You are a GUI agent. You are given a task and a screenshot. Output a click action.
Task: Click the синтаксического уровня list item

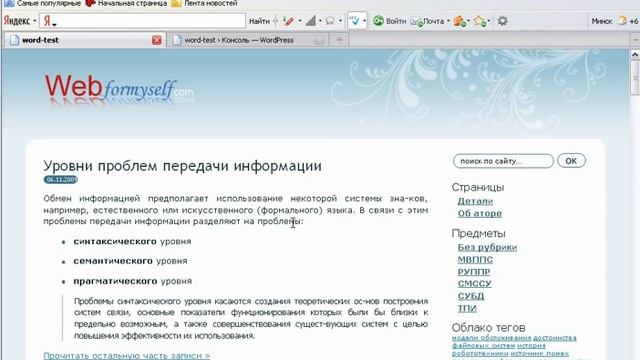[x=132, y=242]
